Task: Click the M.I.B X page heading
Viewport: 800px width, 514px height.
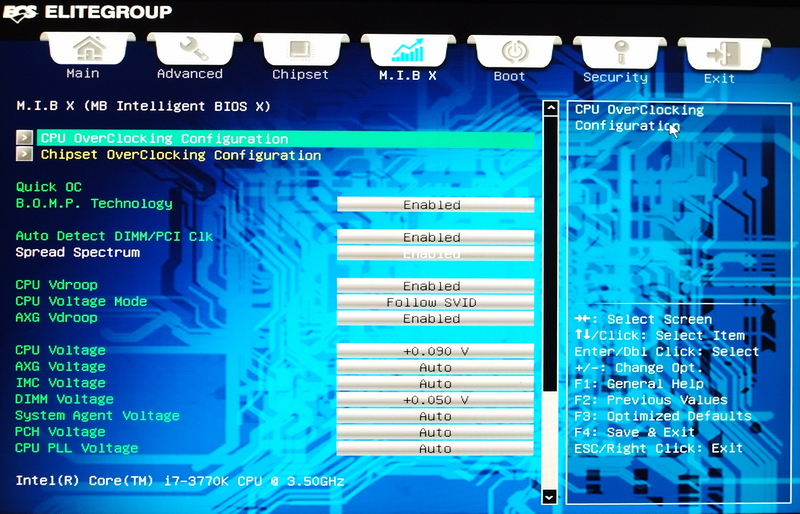Action: tap(143, 106)
